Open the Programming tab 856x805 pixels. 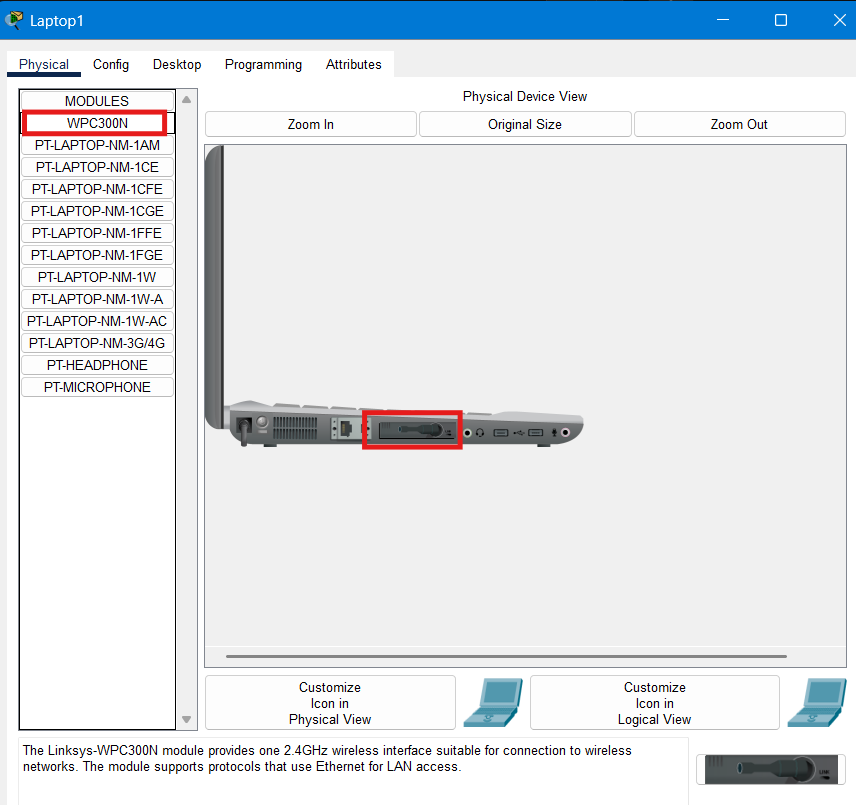coord(263,64)
